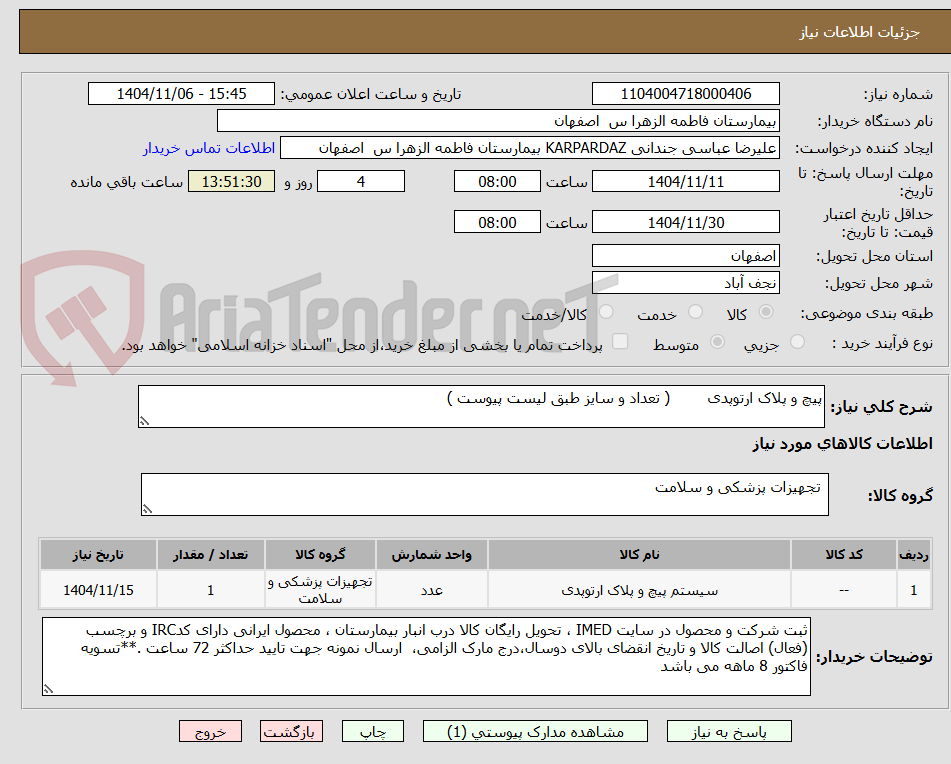The height and width of the screenshot is (764, 951).
Task: Click the buyer notes text area
Action: pyautogui.click(x=426, y=657)
